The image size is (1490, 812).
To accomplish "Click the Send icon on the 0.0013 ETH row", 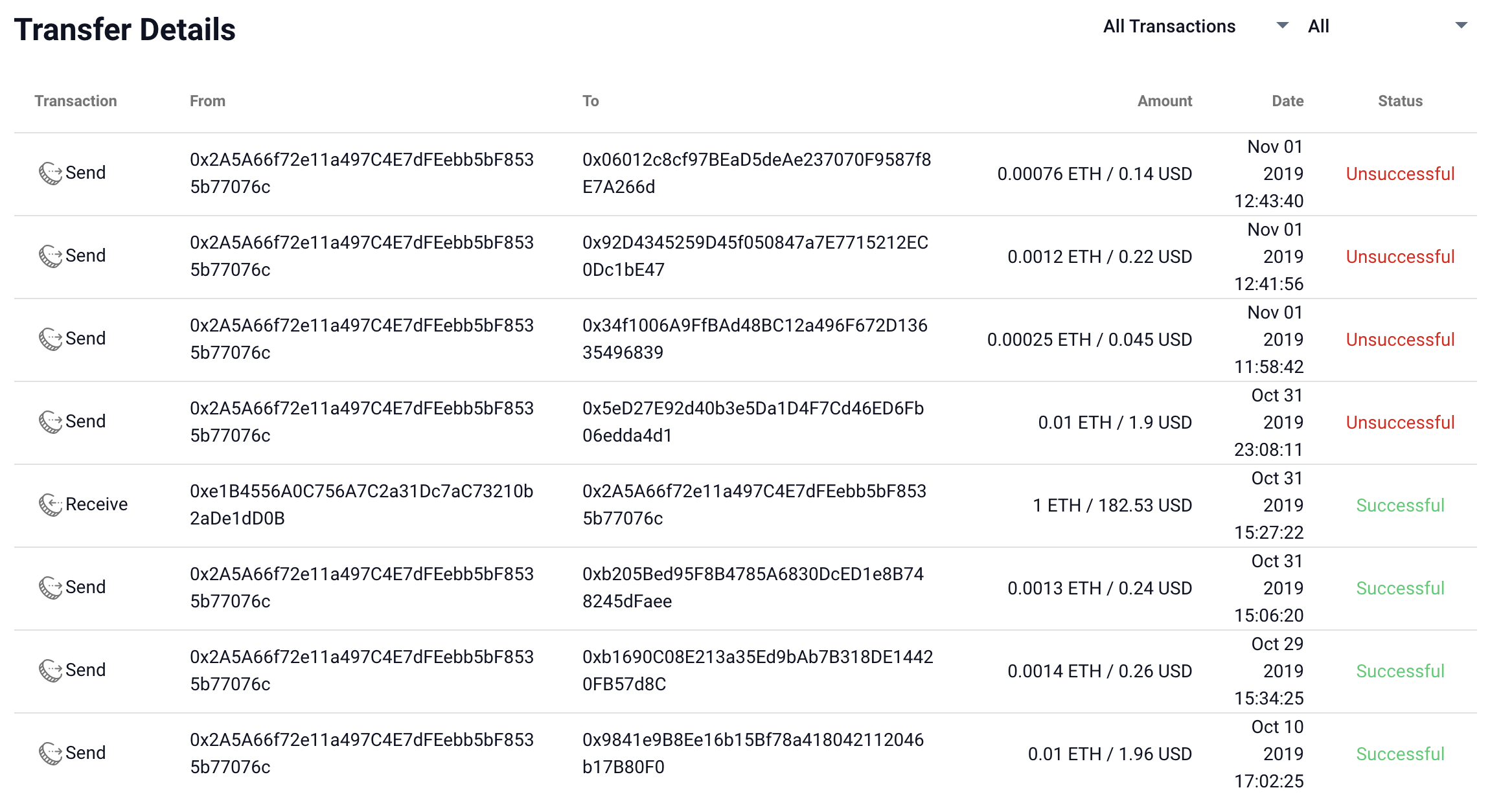I will [x=49, y=587].
